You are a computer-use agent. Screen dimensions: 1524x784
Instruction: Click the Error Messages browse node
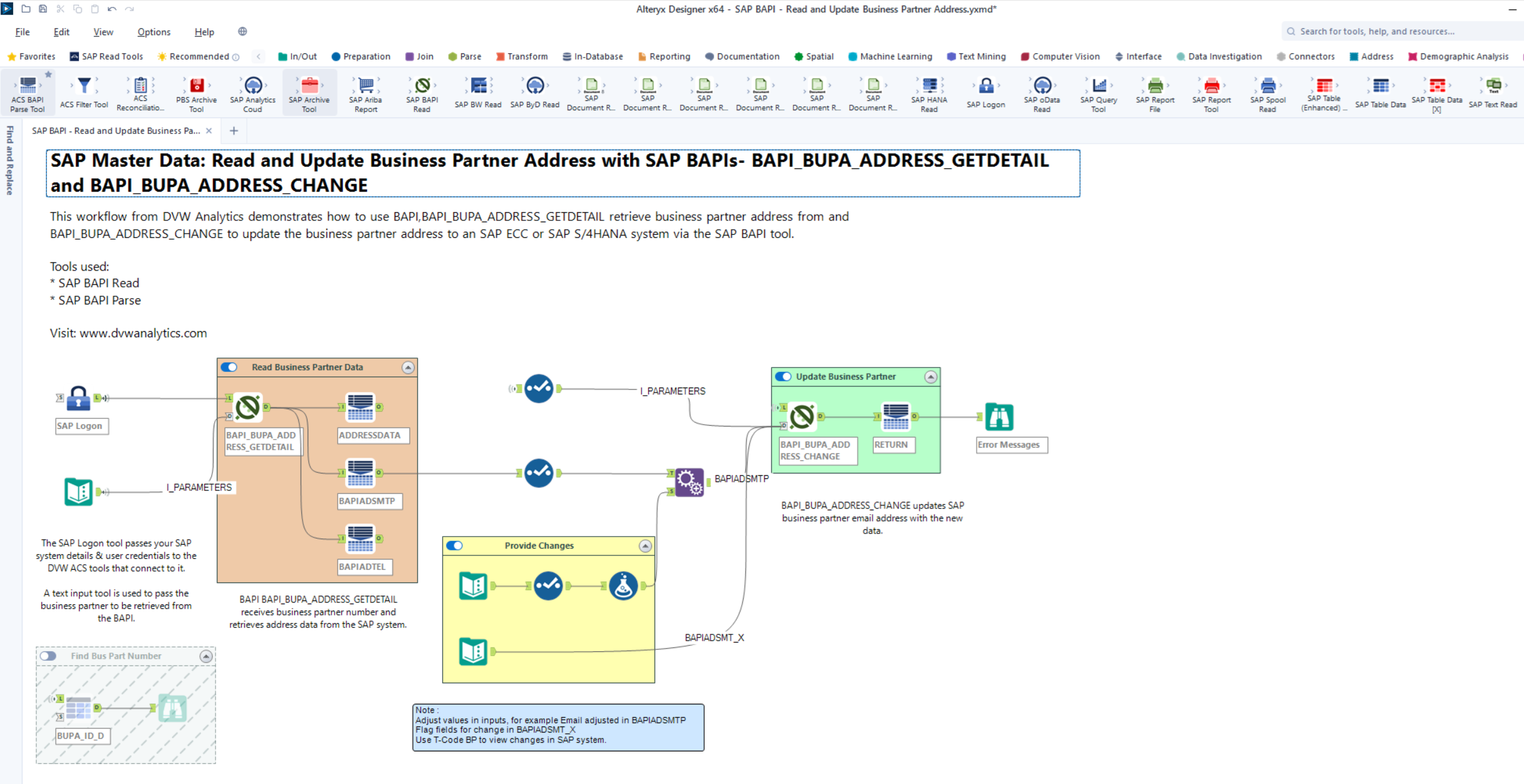point(999,417)
